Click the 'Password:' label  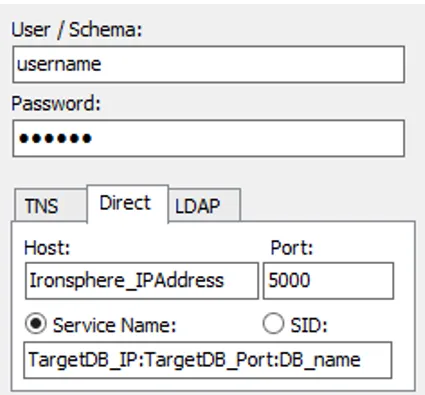[x=56, y=104]
